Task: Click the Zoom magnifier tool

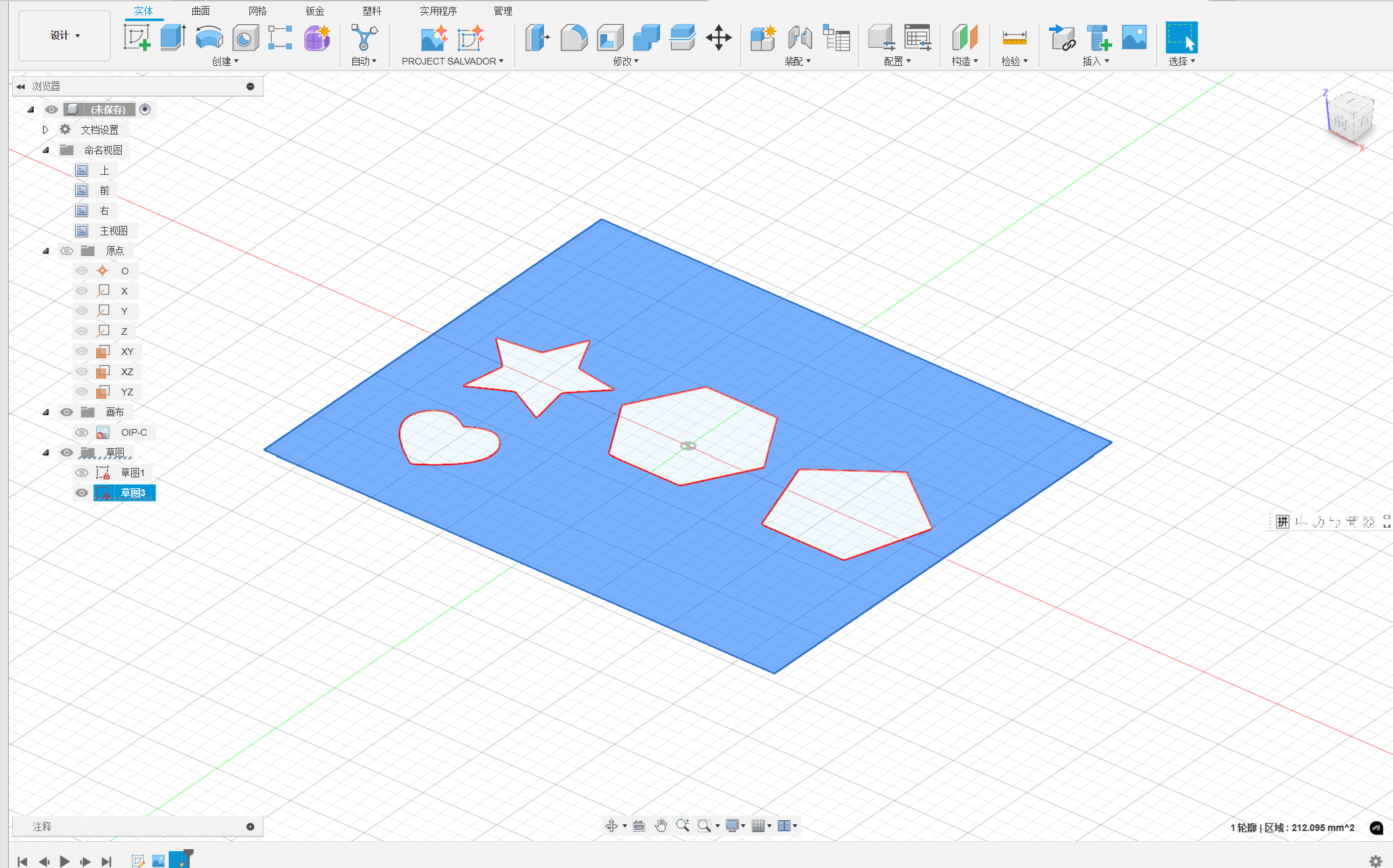Action: 682,826
